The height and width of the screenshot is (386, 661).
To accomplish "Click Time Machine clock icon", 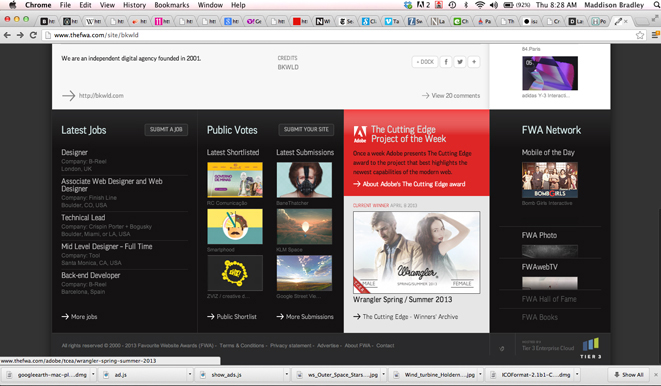I will pos(452,5).
